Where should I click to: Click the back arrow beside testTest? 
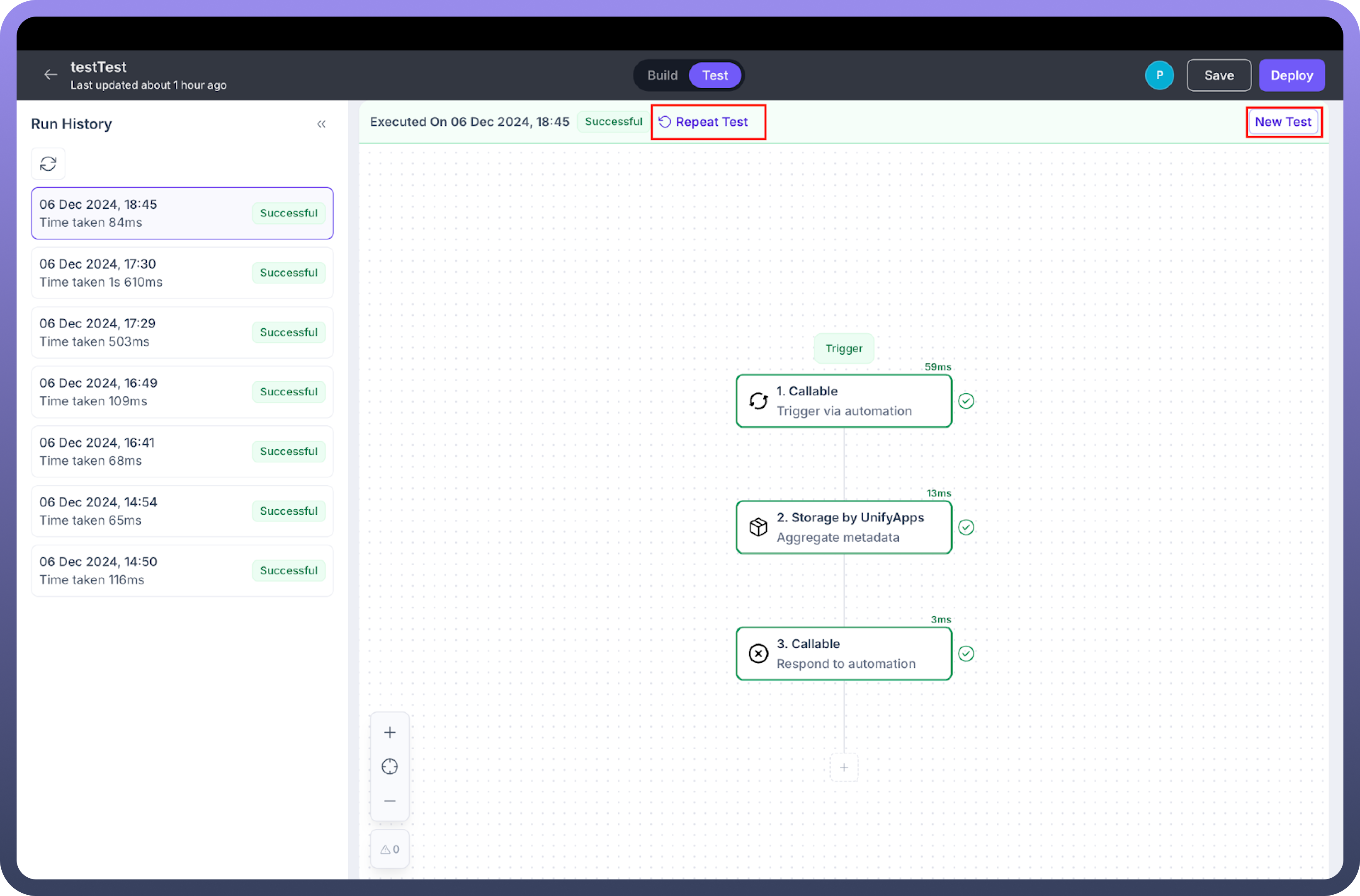(x=51, y=75)
